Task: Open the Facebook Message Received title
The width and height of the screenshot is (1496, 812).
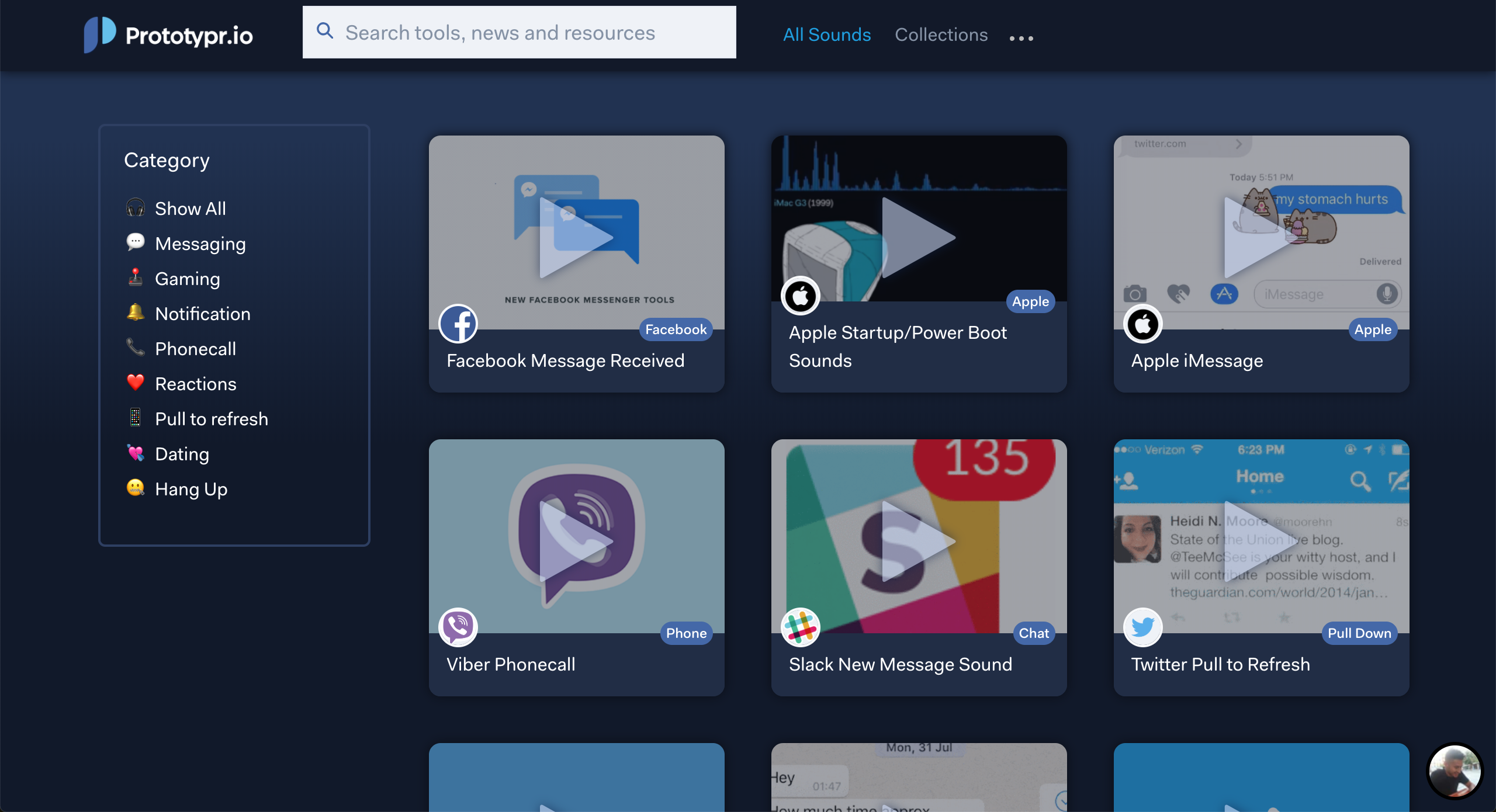Action: 565,360
